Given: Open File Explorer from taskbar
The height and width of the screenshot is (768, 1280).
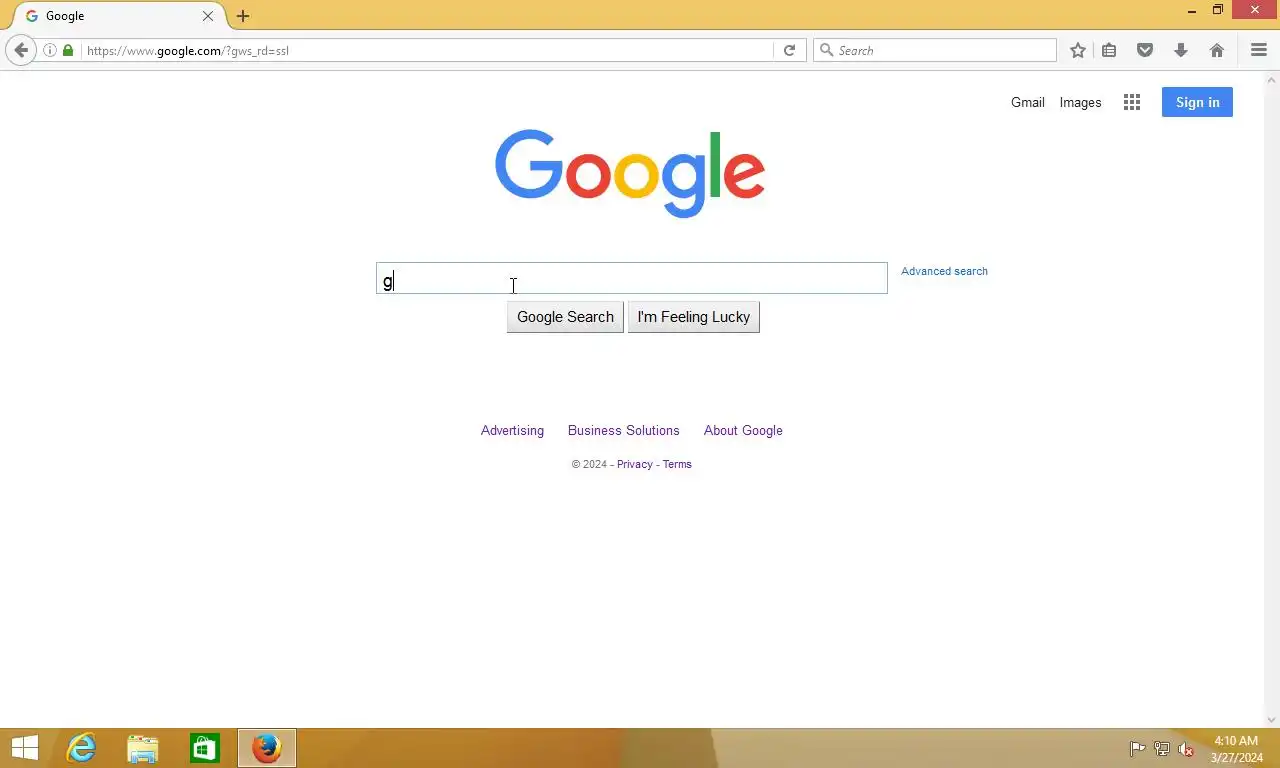Looking at the screenshot, I should click(x=143, y=748).
